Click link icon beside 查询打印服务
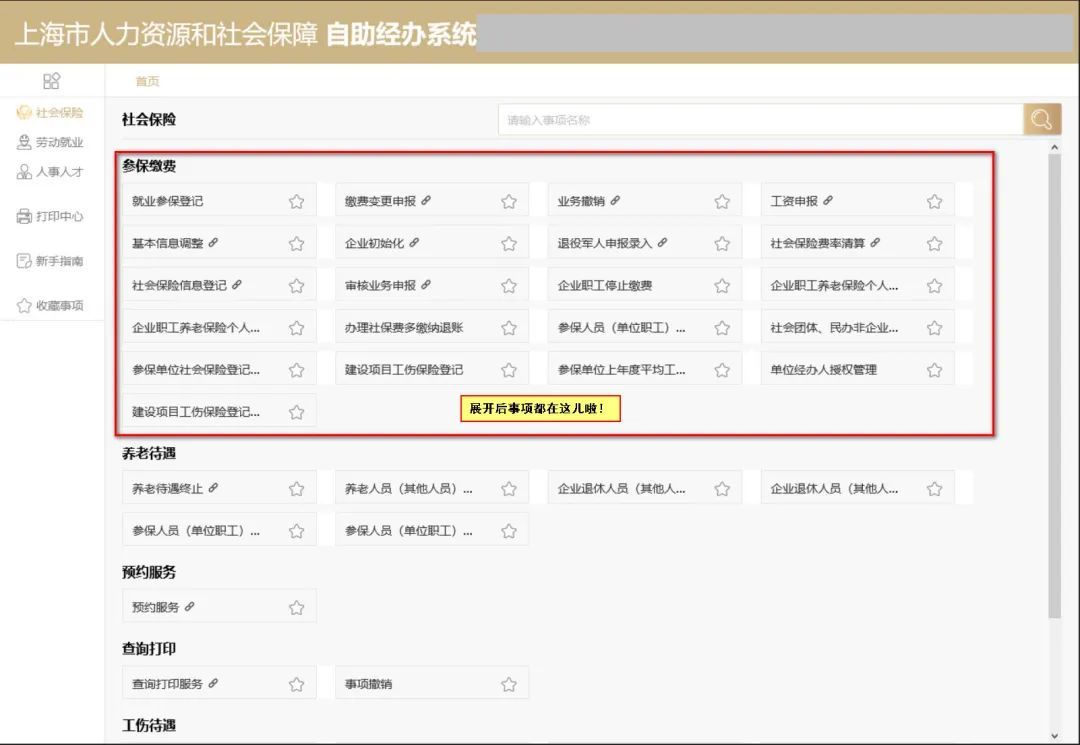The width and height of the screenshot is (1080, 745). click(x=214, y=683)
